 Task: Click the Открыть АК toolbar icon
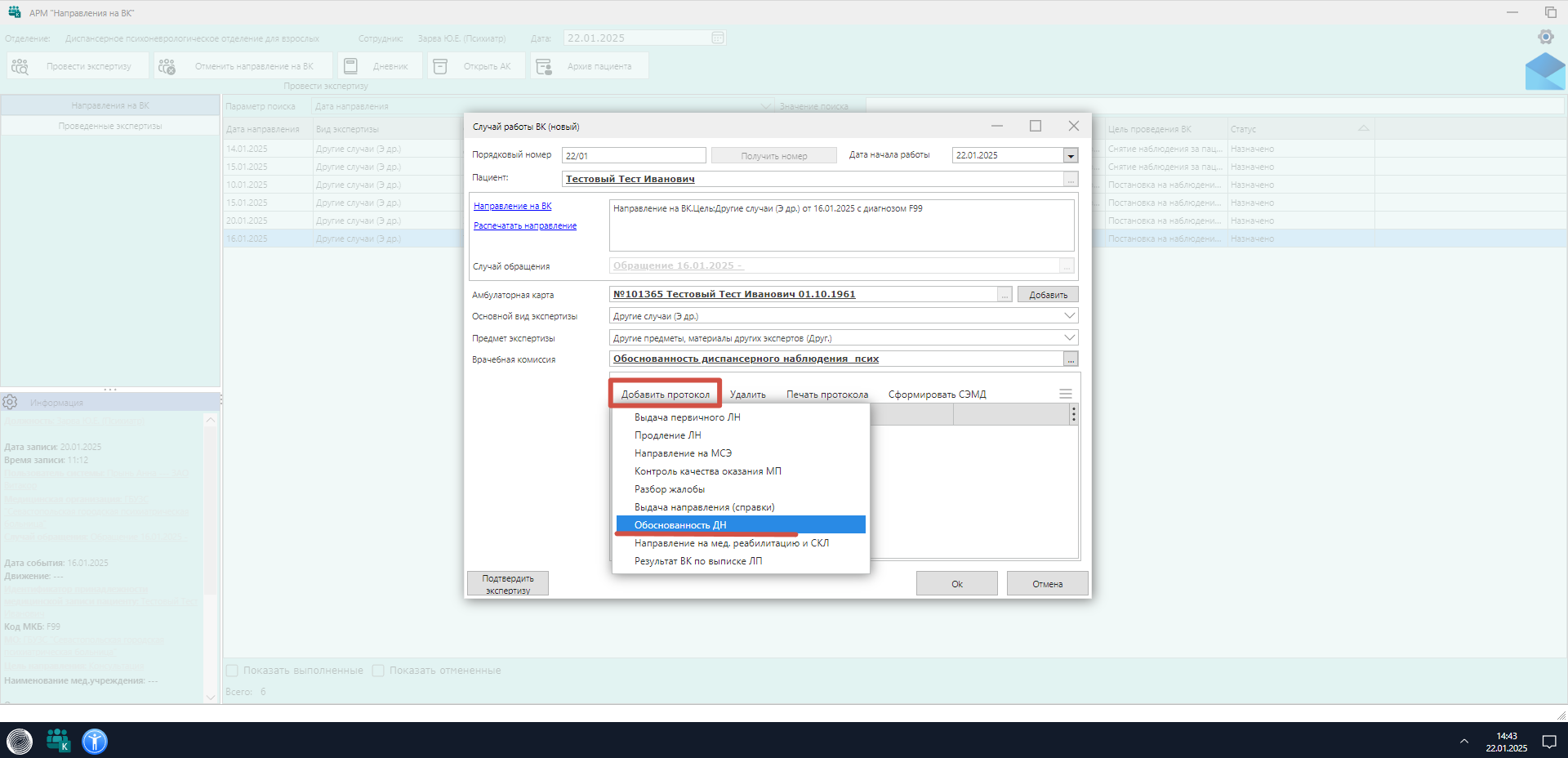click(x=440, y=66)
